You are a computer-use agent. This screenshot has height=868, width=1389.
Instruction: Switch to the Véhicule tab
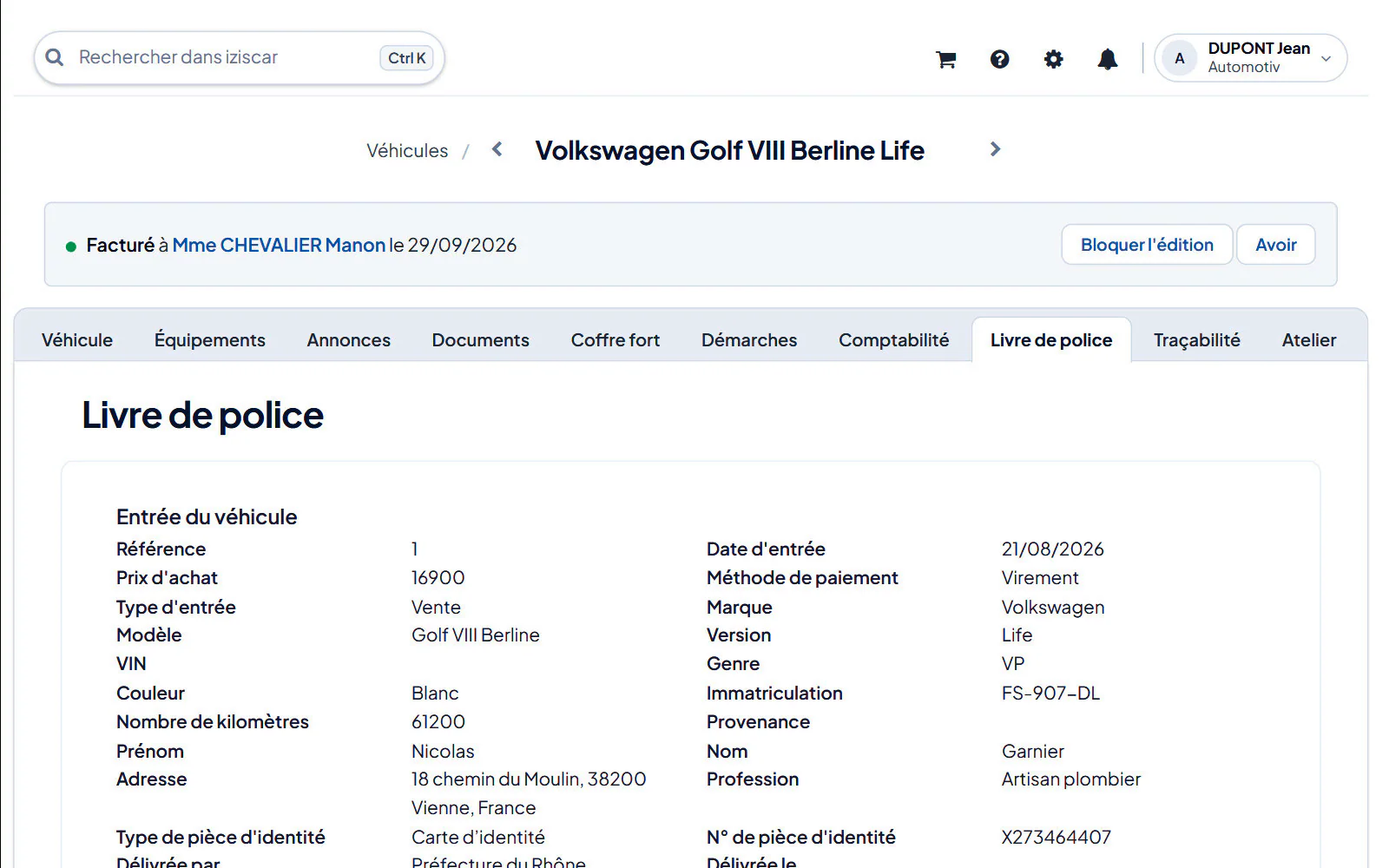(x=77, y=340)
